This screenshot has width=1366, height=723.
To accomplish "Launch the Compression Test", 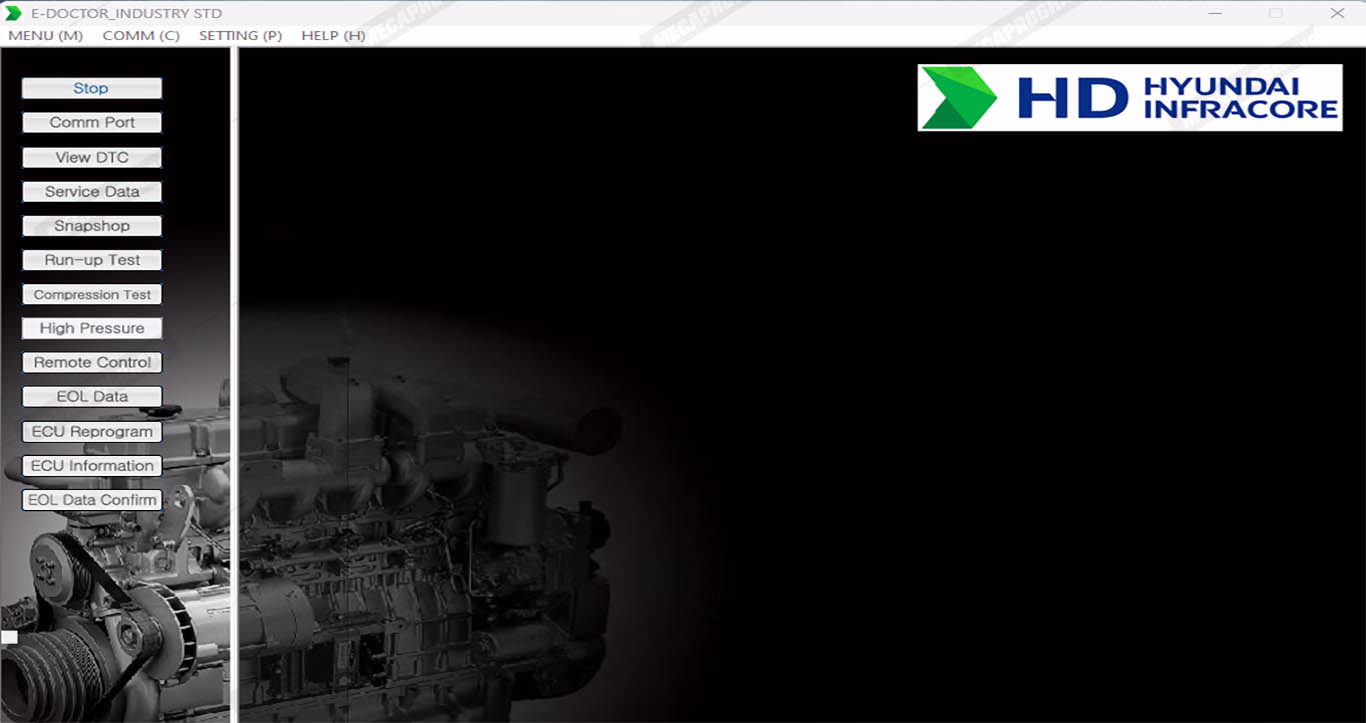I will [x=91, y=295].
